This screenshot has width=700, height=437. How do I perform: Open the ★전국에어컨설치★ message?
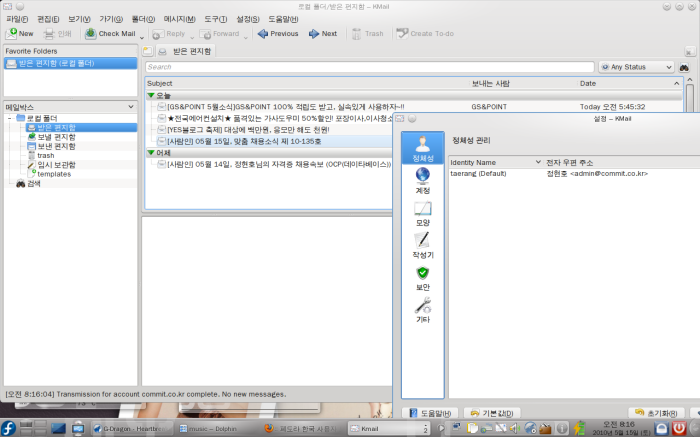[x=275, y=118]
